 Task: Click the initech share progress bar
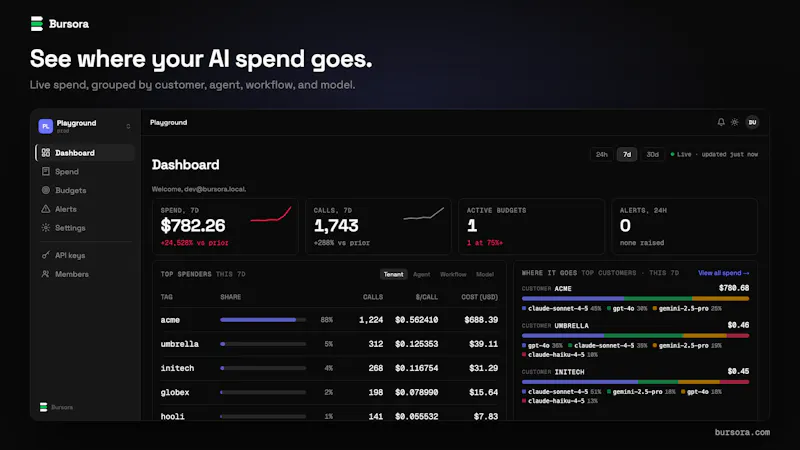(x=263, y=368)
